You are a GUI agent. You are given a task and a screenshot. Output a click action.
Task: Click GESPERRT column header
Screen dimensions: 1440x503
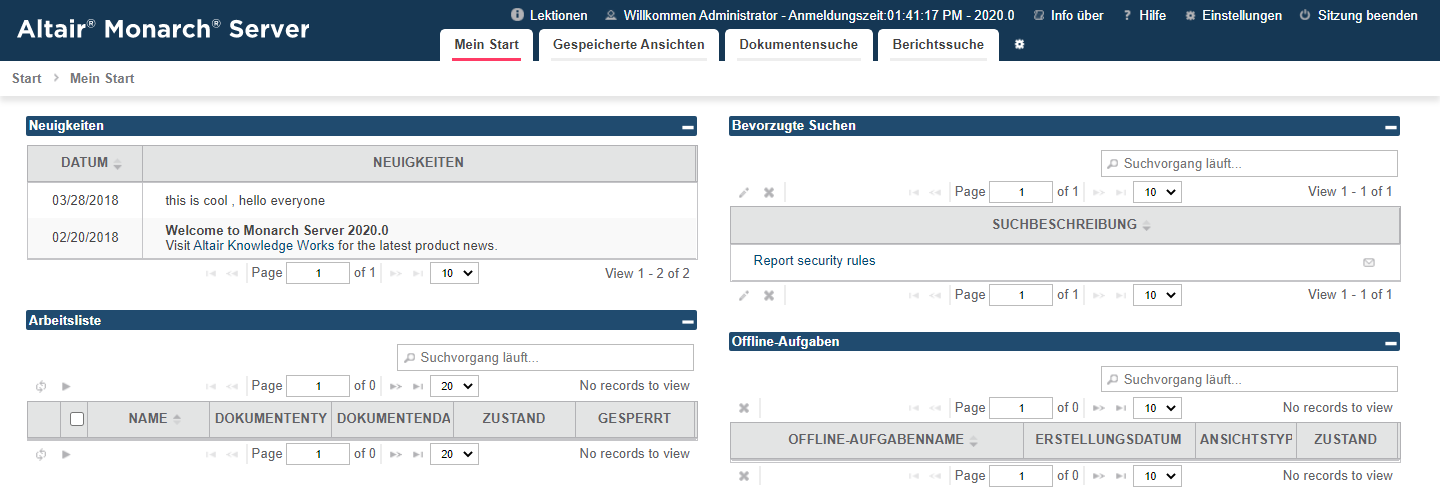coord(635,419)
